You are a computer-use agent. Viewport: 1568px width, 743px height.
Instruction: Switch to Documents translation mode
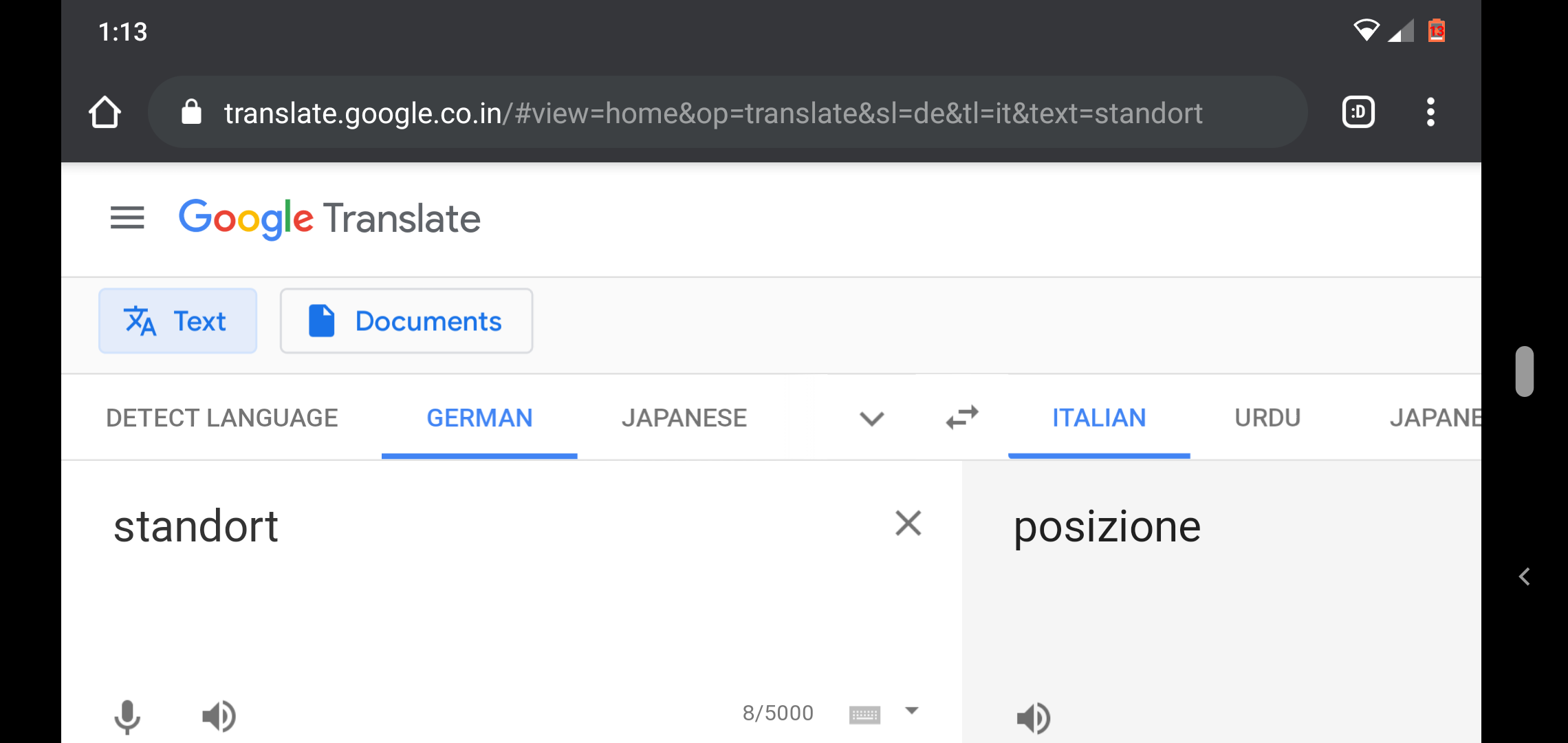click(x=406, y=321)
